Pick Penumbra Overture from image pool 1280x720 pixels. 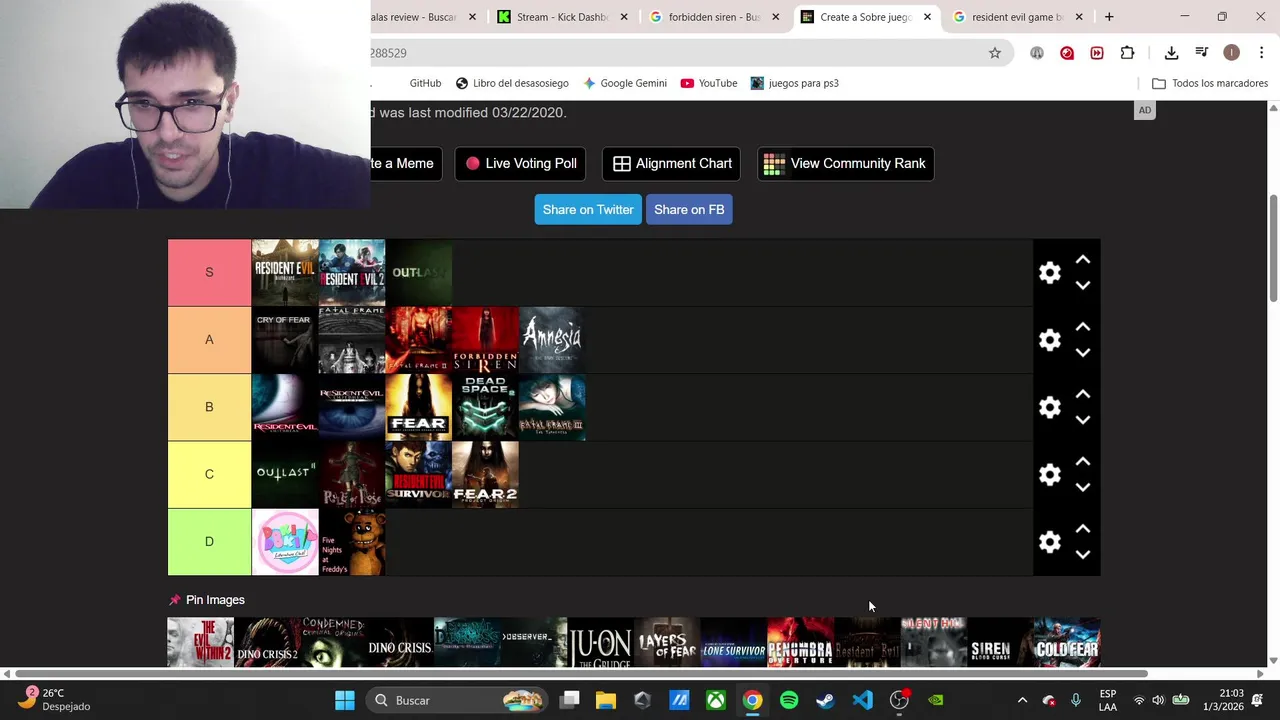800,642
